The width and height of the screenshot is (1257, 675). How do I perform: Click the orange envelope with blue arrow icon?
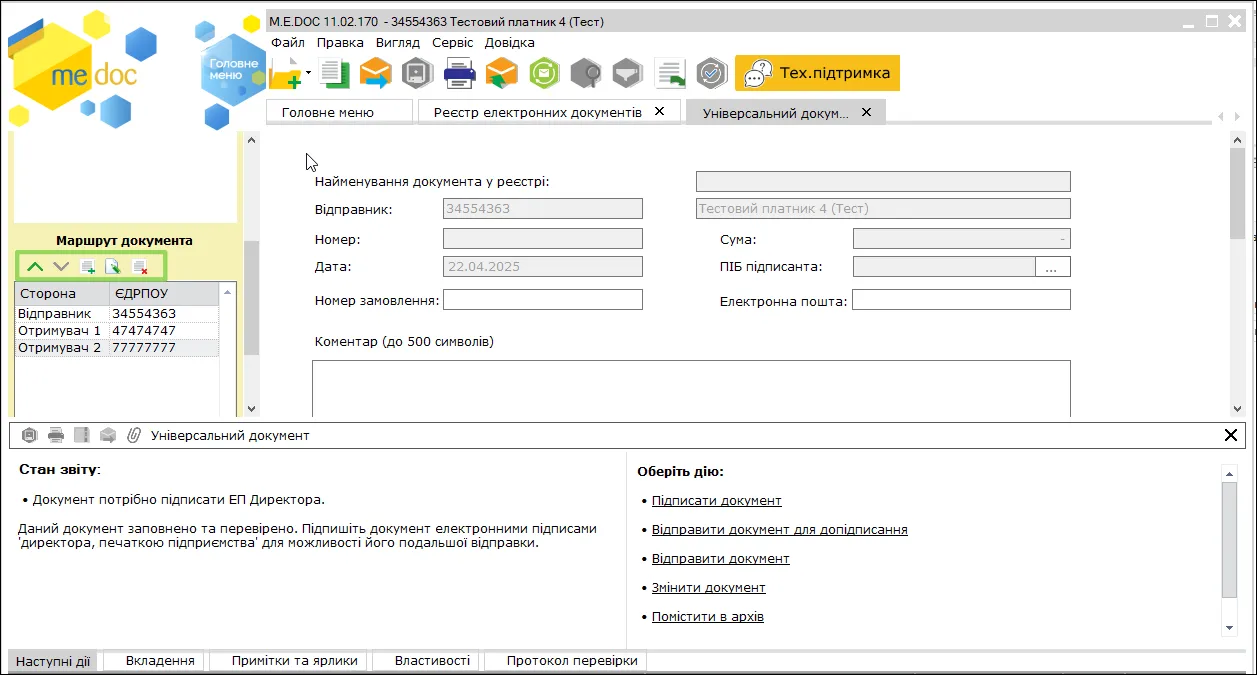(x=376, y=73)
